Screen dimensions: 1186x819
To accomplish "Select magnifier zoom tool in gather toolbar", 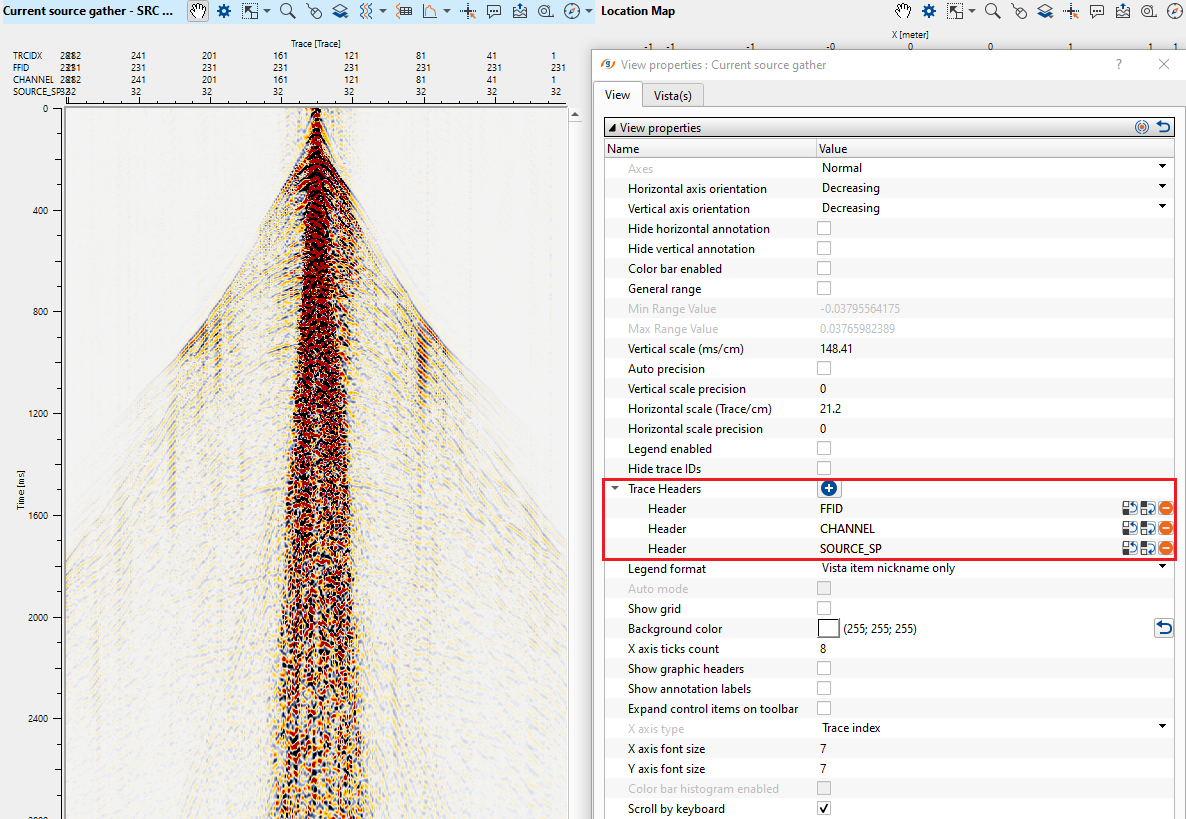I will pyautogui.click(x=287, y=11).
